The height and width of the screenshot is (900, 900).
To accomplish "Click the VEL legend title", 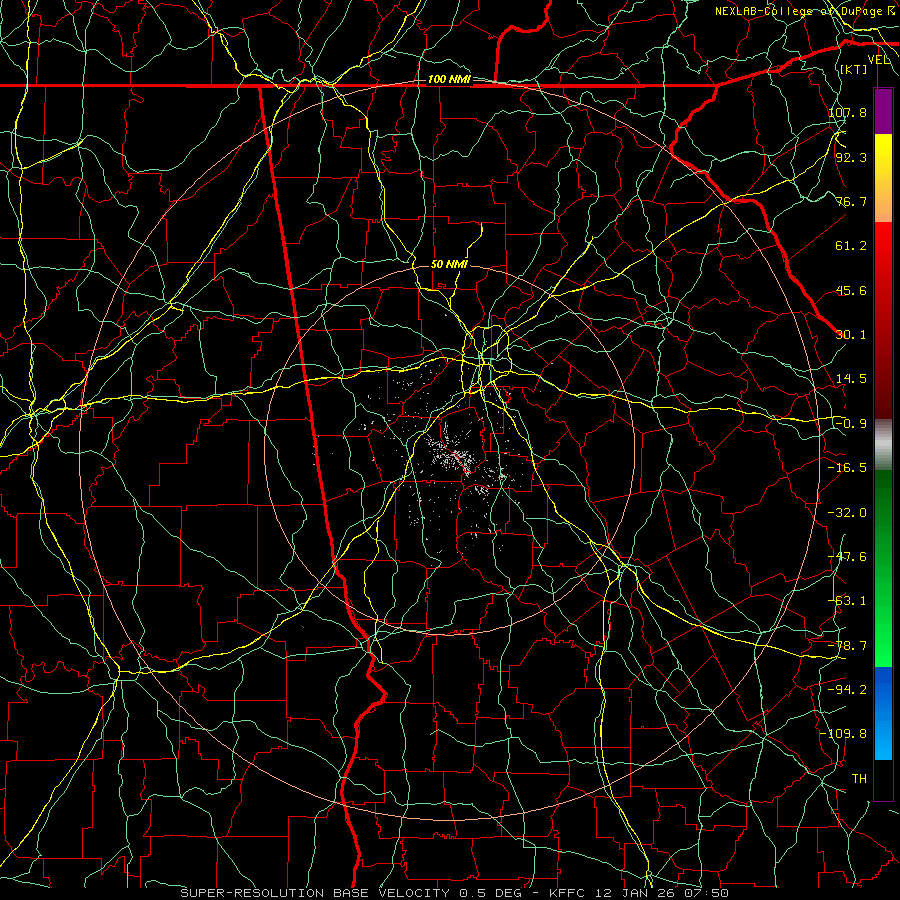I will pyautogui.click(x=879, y=60).
